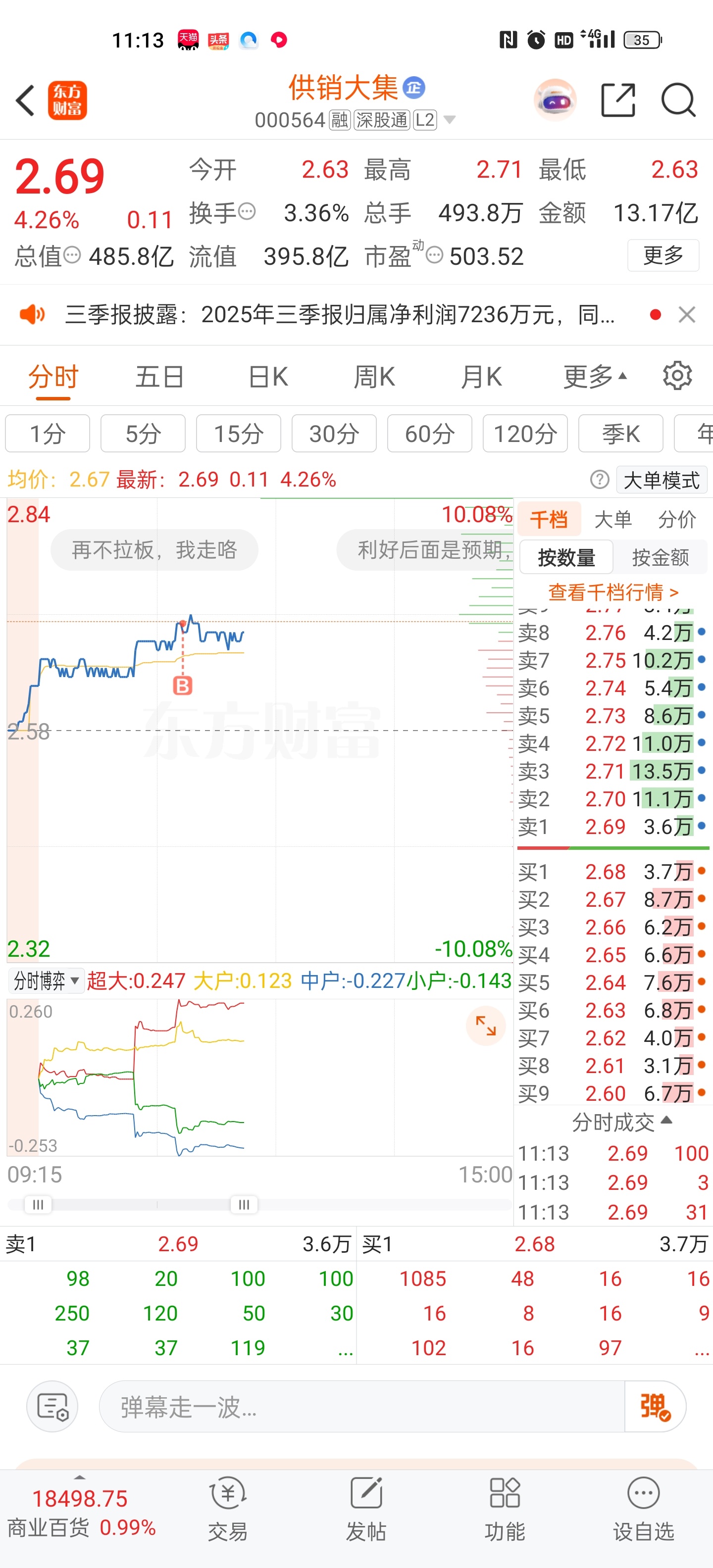
Task: Open the 分时博弈 indicator dropdown
Action: click(46, 980)
